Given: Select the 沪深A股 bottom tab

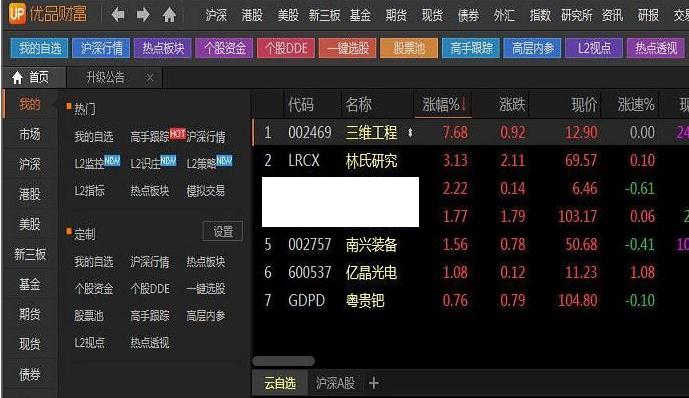Looking at the screenshot, I should coord(335,383).
